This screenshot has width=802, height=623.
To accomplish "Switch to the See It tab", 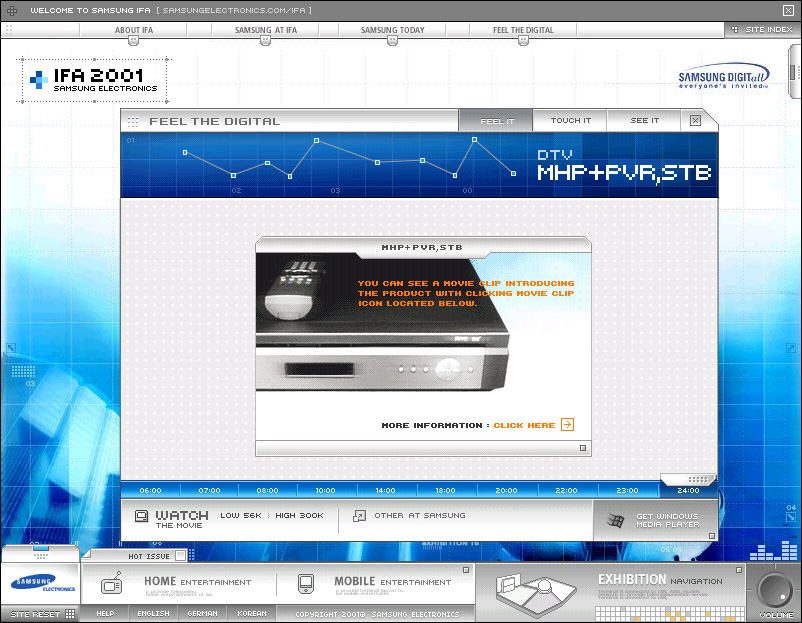I will click(644, 121).
